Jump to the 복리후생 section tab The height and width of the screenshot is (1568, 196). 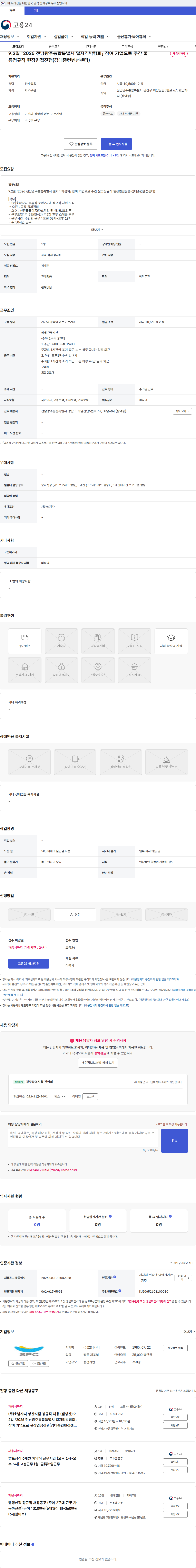127,46
